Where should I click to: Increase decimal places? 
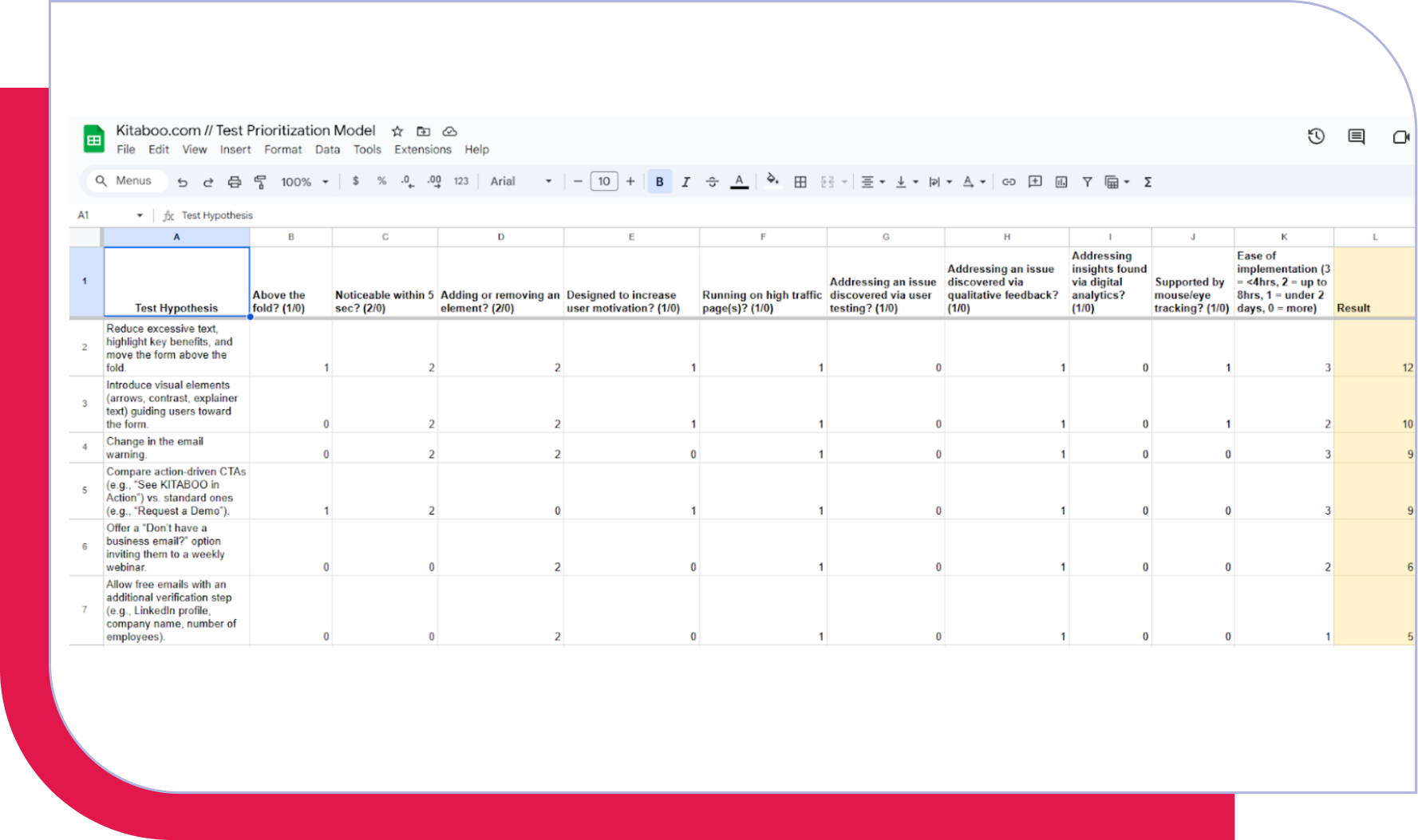[434, 182]
